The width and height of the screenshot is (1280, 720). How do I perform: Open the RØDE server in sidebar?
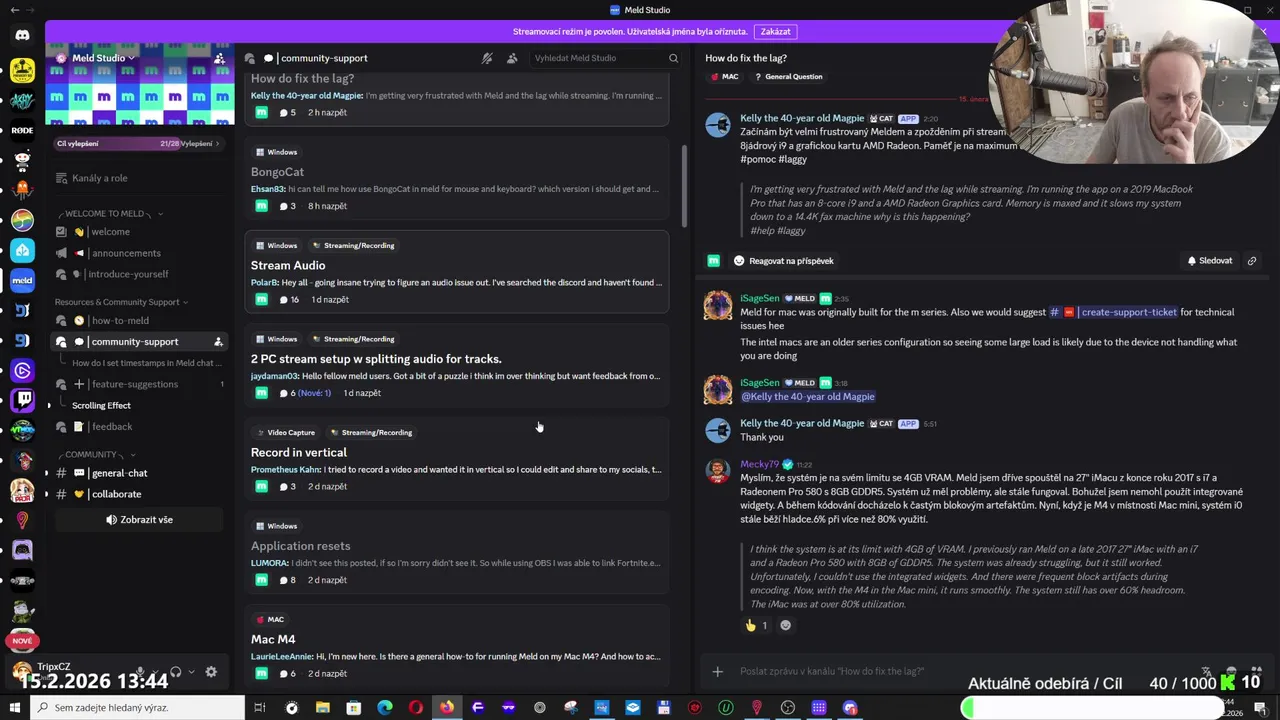point(22,130)
